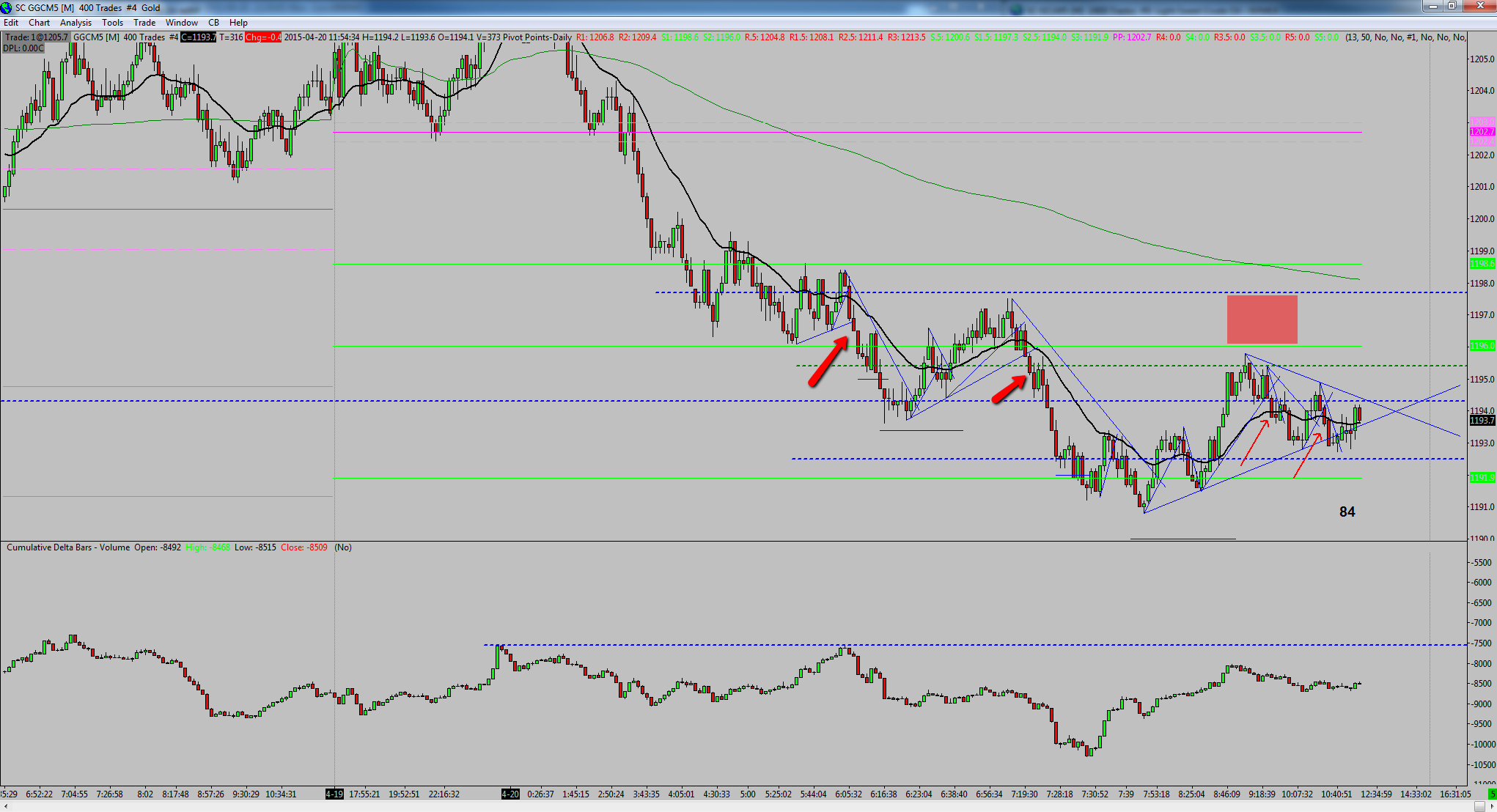Click the "R3: 1213.5" resistance value
The height and width of the screenshot is (812, 1497).
pyautogui.click(x=907, y=37)
